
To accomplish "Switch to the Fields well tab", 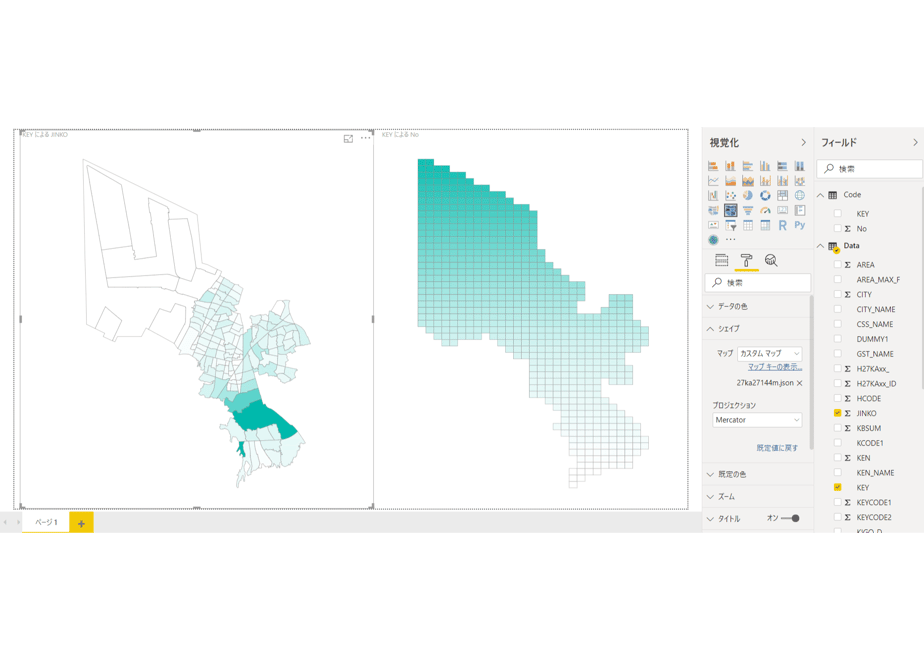I will pos(721,260).
